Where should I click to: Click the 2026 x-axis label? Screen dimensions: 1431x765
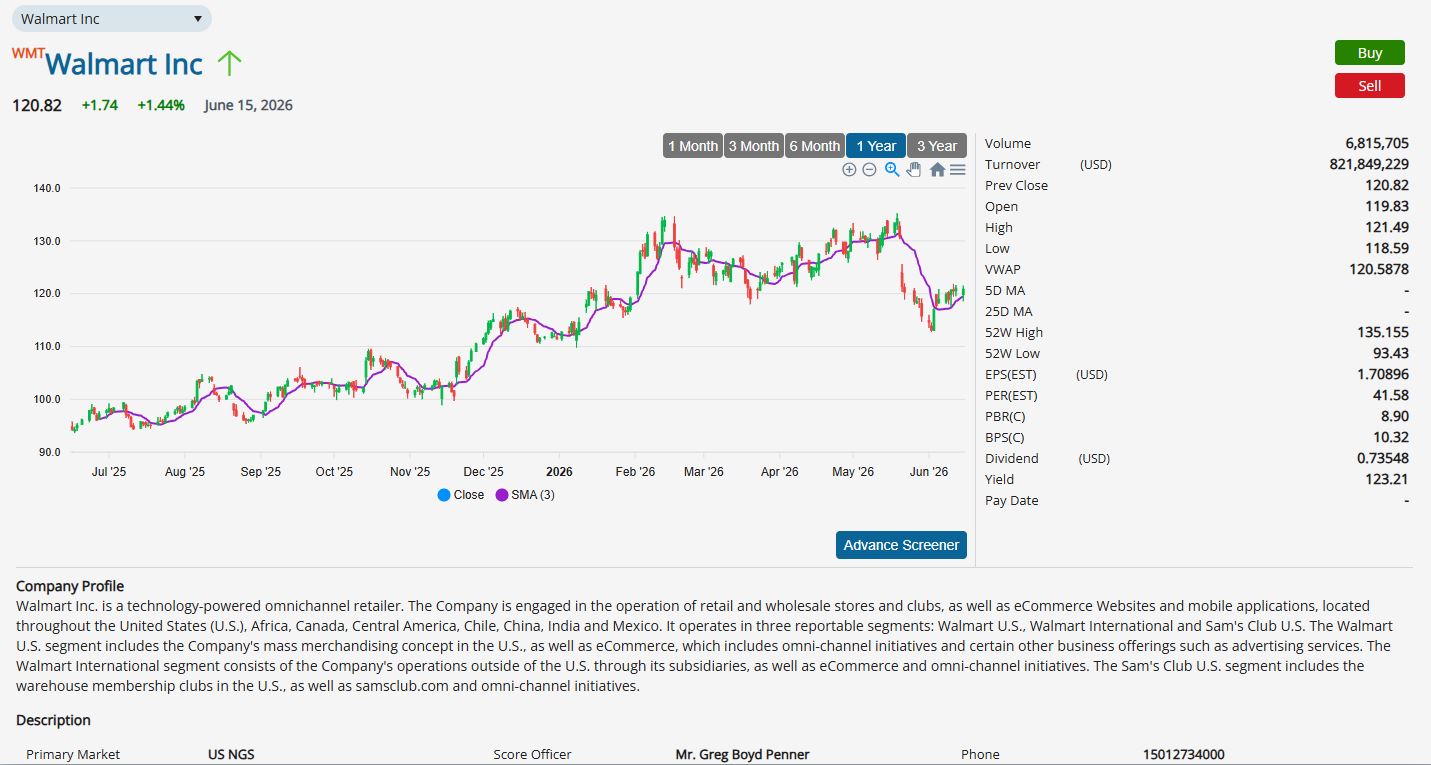coord(559,472)
